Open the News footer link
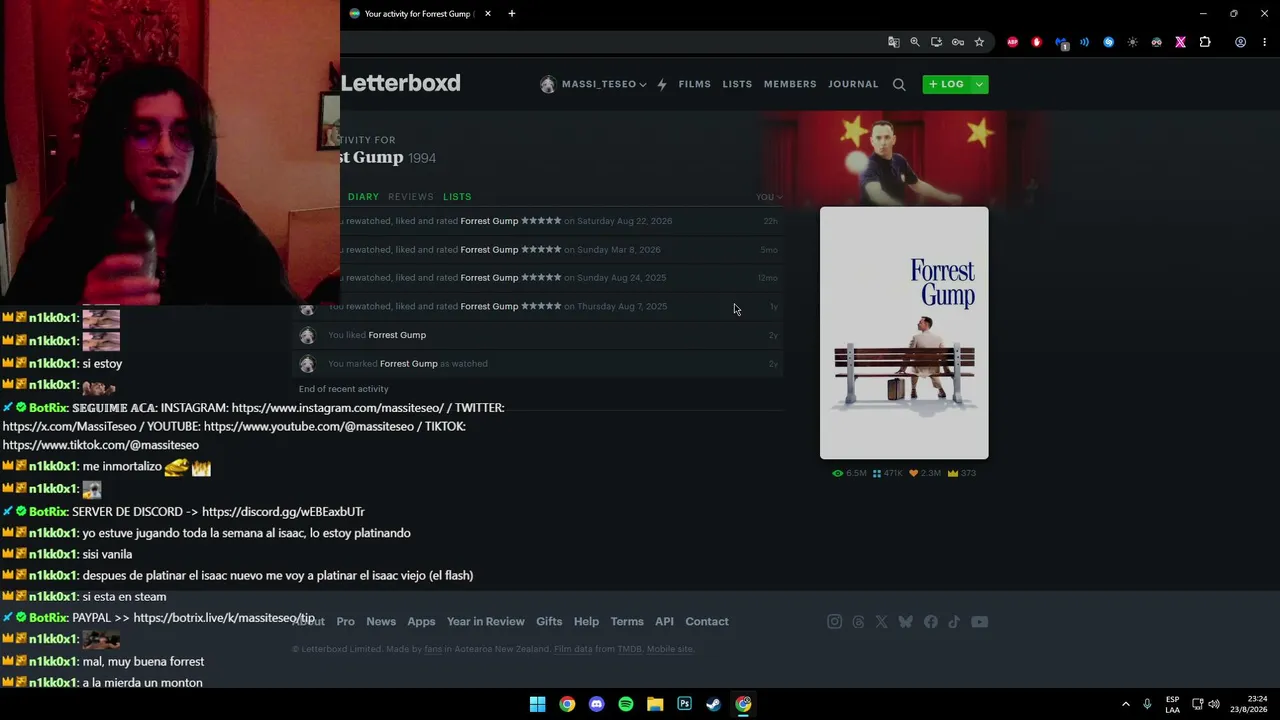This screenshot has height=720, width=1280. coord(381,622)
